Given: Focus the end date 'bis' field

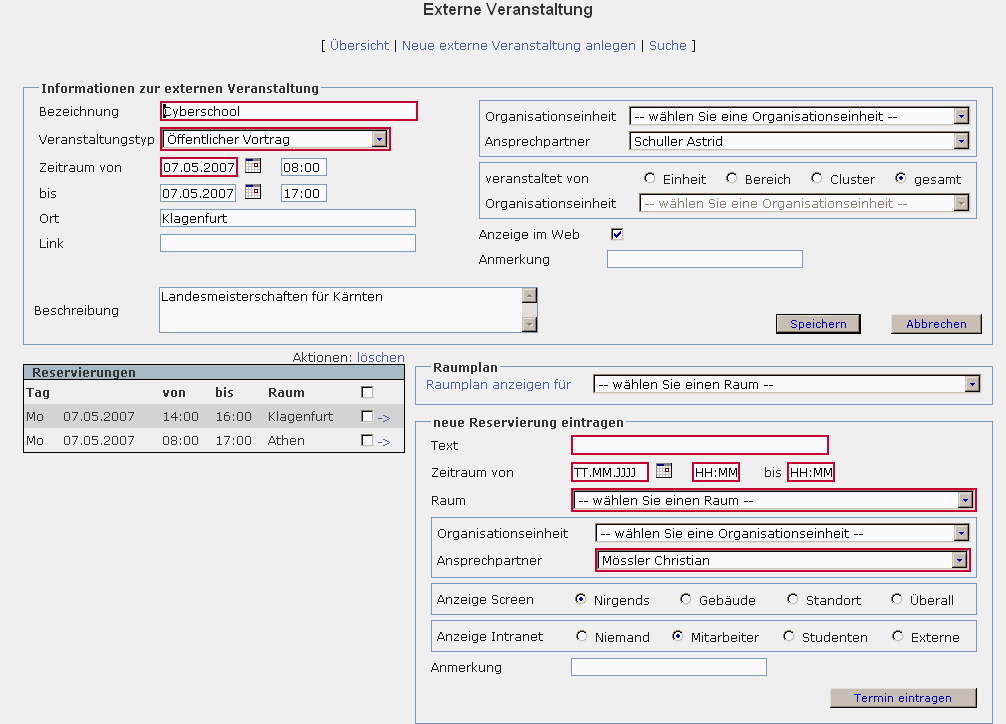Looking at the screenshot, I should coord(198,193).
